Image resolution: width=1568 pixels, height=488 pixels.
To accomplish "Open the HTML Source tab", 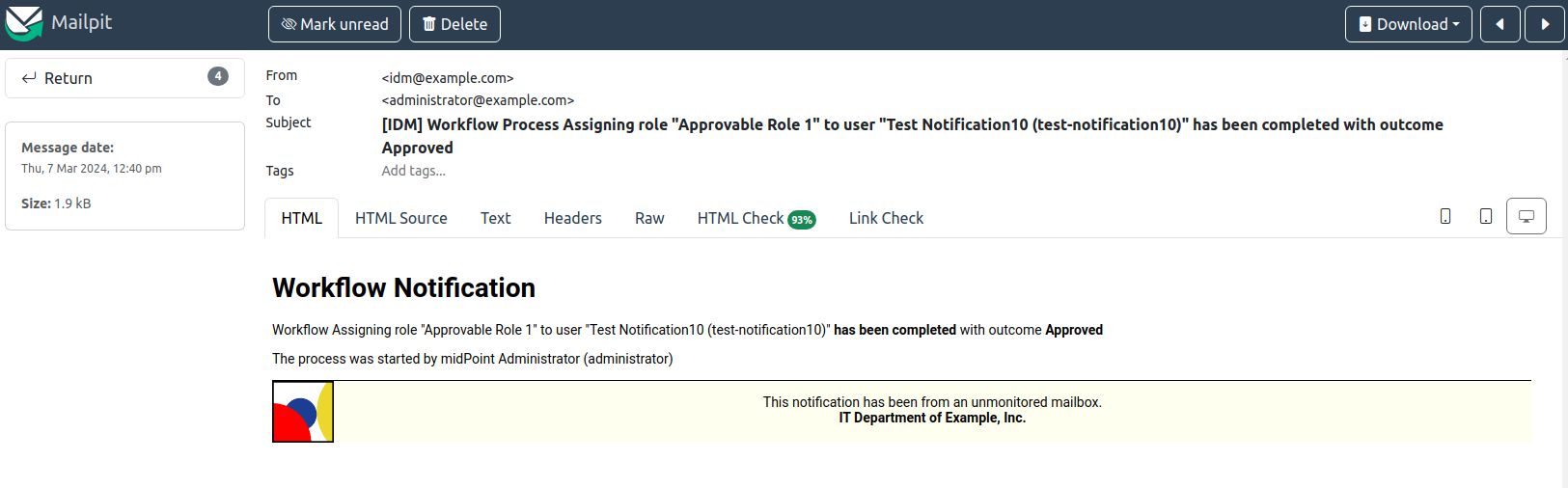I will pyautogui.click(x=400, y=218).
